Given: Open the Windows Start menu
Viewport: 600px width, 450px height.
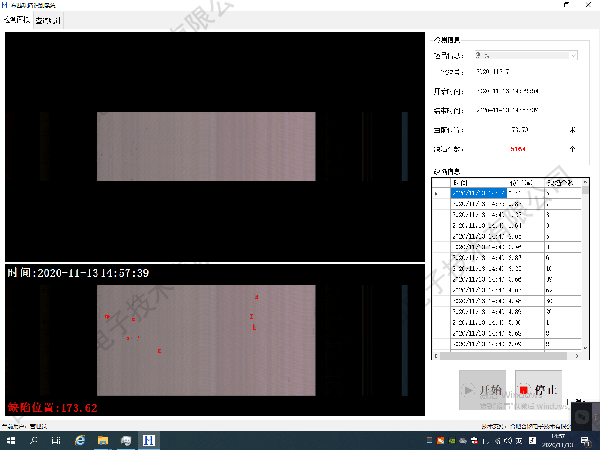Looking at the screenshot, I should click(10, 440).
